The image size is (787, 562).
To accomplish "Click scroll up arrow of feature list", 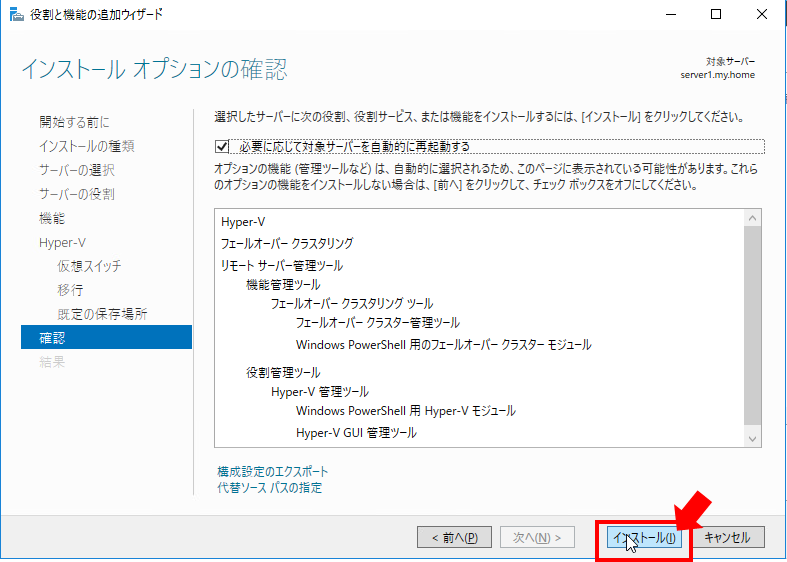I will pos(752,218).
